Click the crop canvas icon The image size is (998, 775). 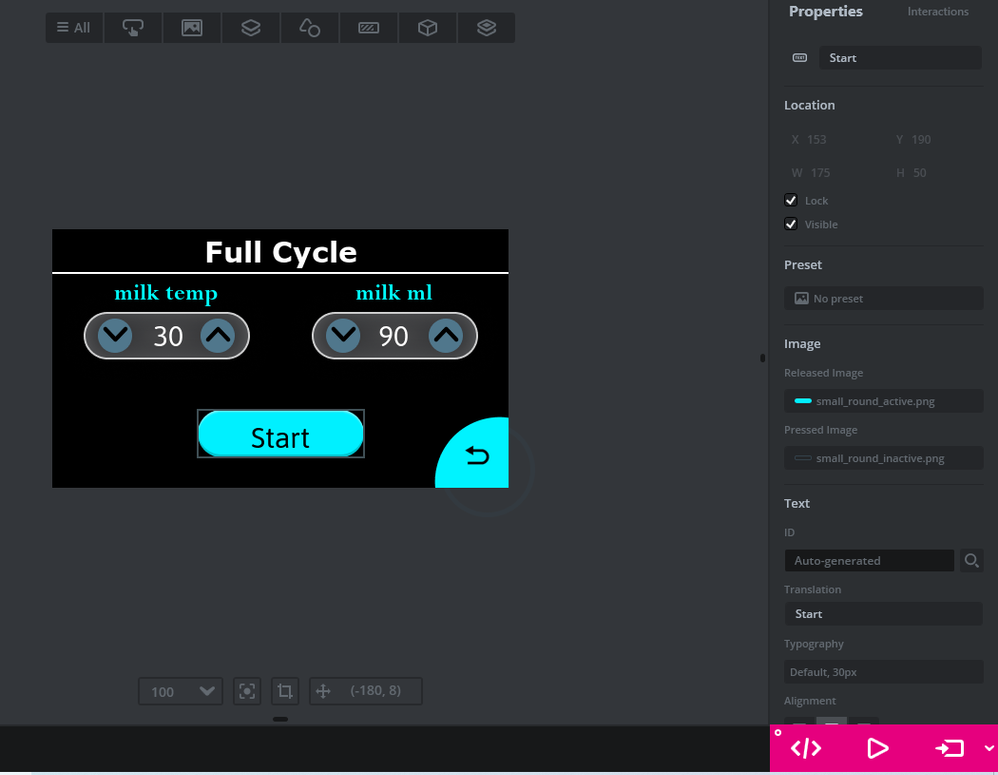coord(285,692)
